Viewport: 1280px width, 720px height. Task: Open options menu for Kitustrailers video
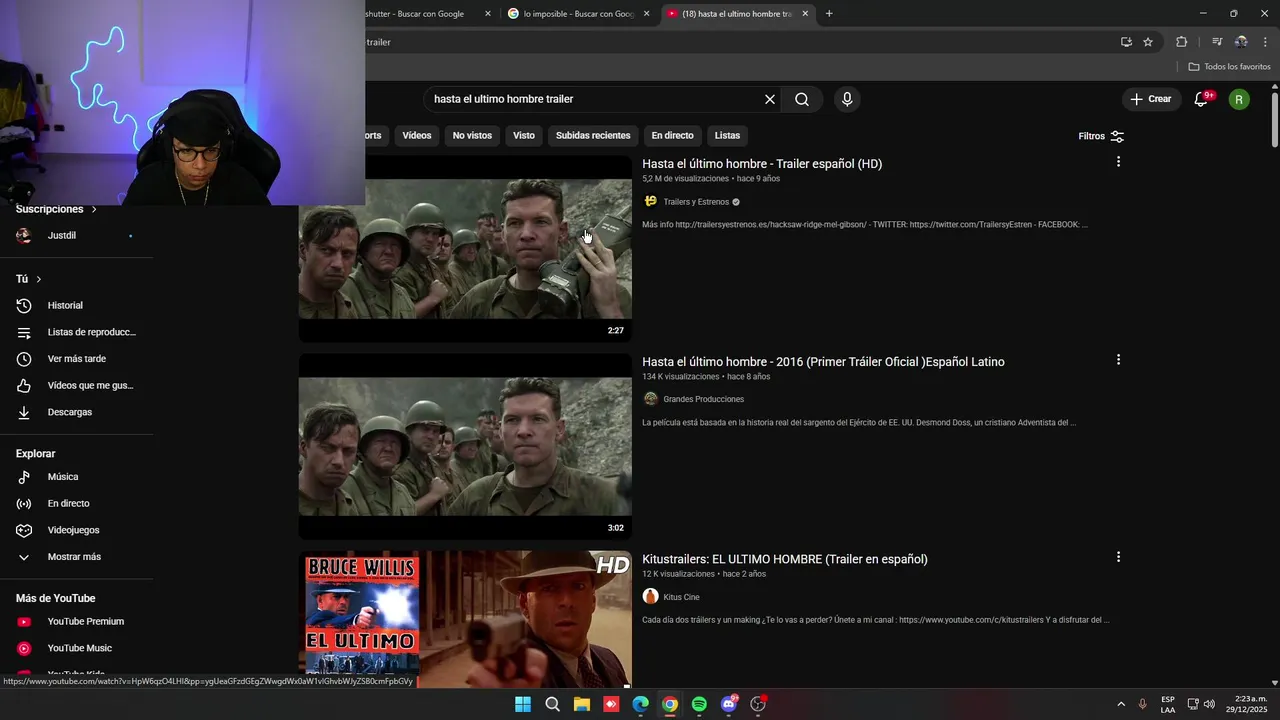(1118, 557)
